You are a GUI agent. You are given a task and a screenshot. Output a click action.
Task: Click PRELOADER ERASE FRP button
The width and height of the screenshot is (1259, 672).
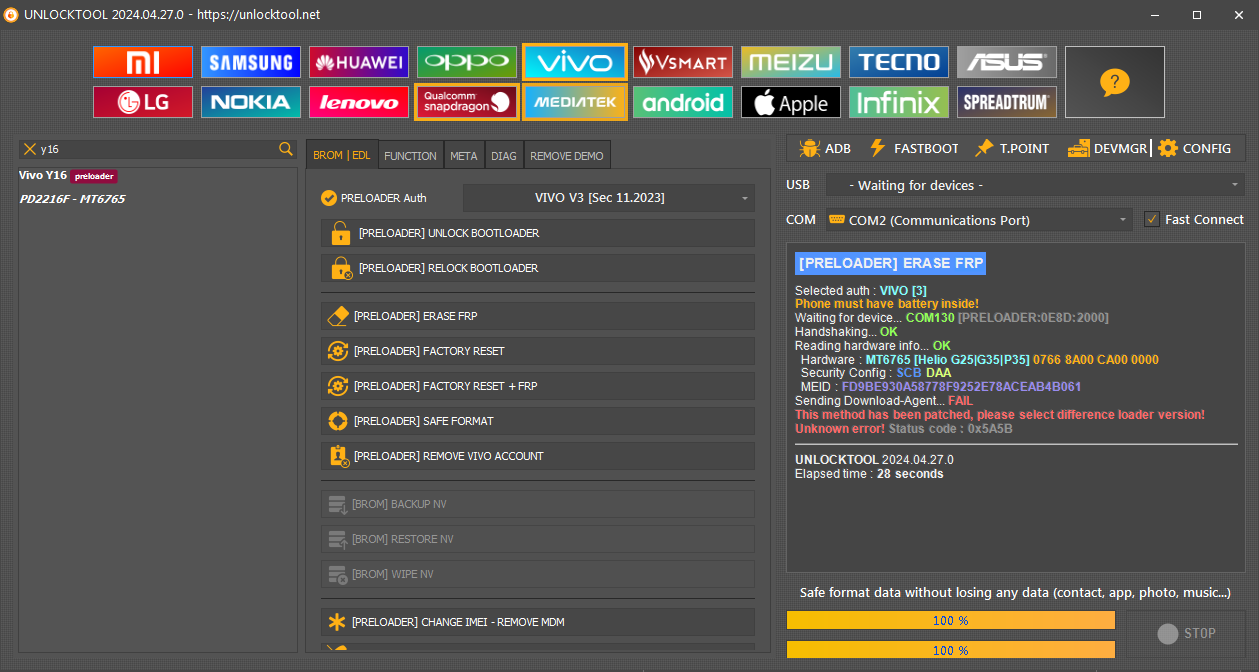[x=538, y=316]
